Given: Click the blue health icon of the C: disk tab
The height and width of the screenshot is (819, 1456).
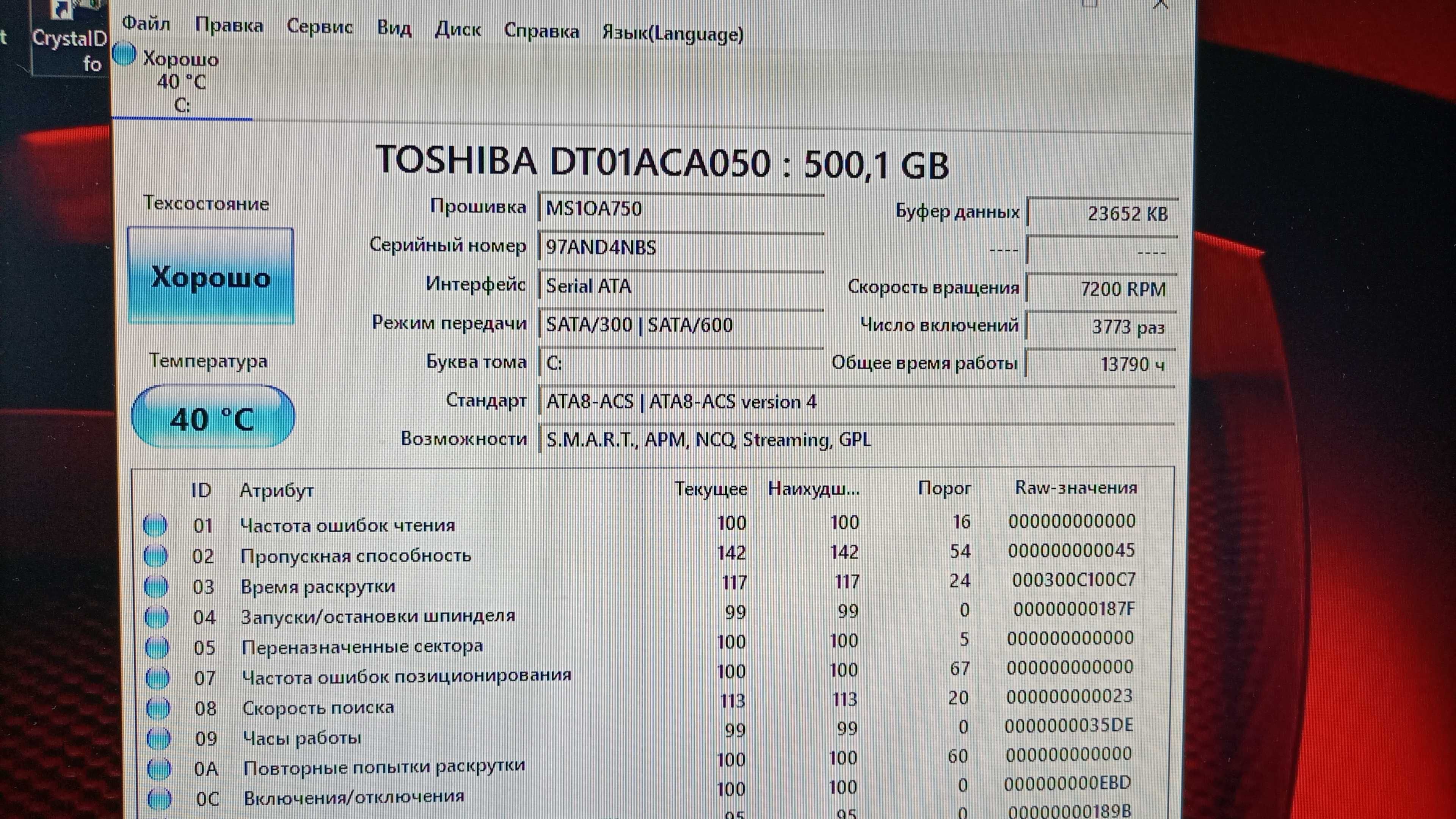Looking at the screenshot, I should (124, 55).
